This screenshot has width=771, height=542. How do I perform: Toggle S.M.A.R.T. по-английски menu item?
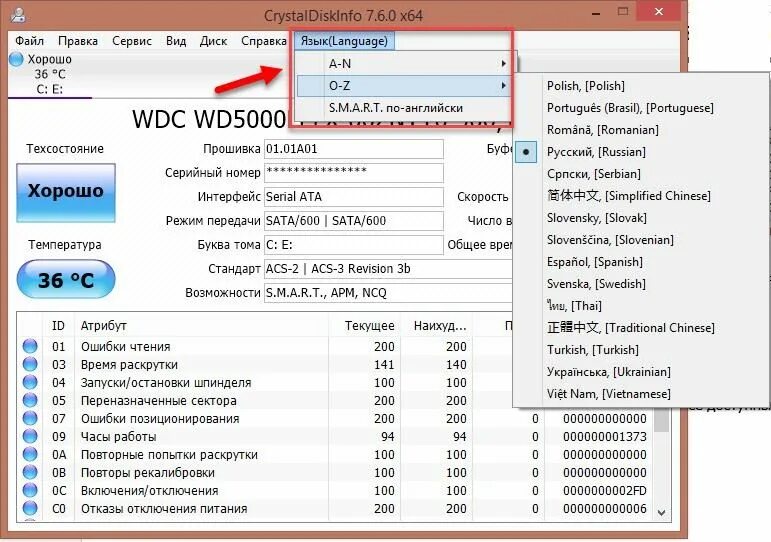tap(404, 108)
